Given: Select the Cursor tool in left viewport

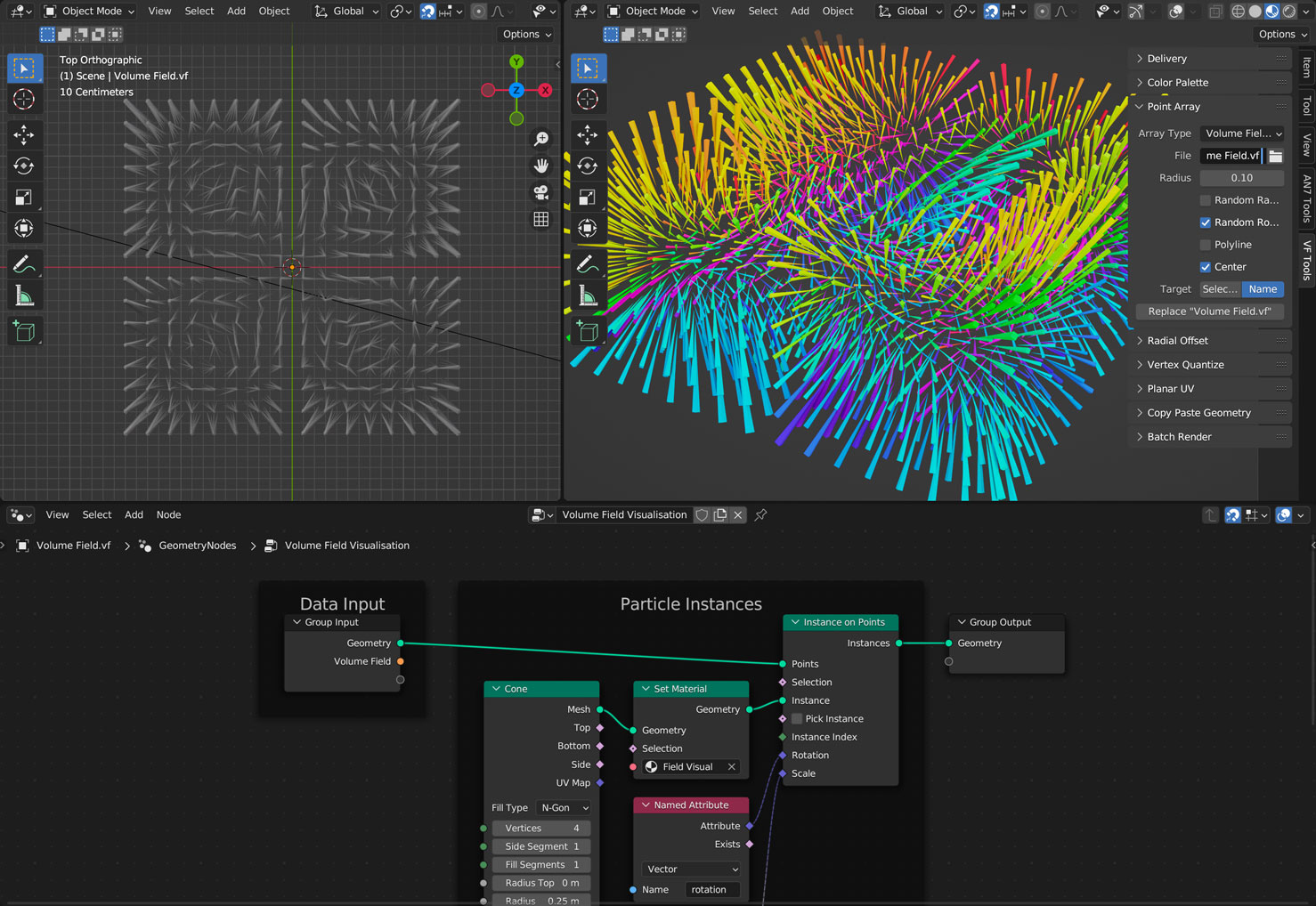Looking at the screenshot, I should [24, 99].
